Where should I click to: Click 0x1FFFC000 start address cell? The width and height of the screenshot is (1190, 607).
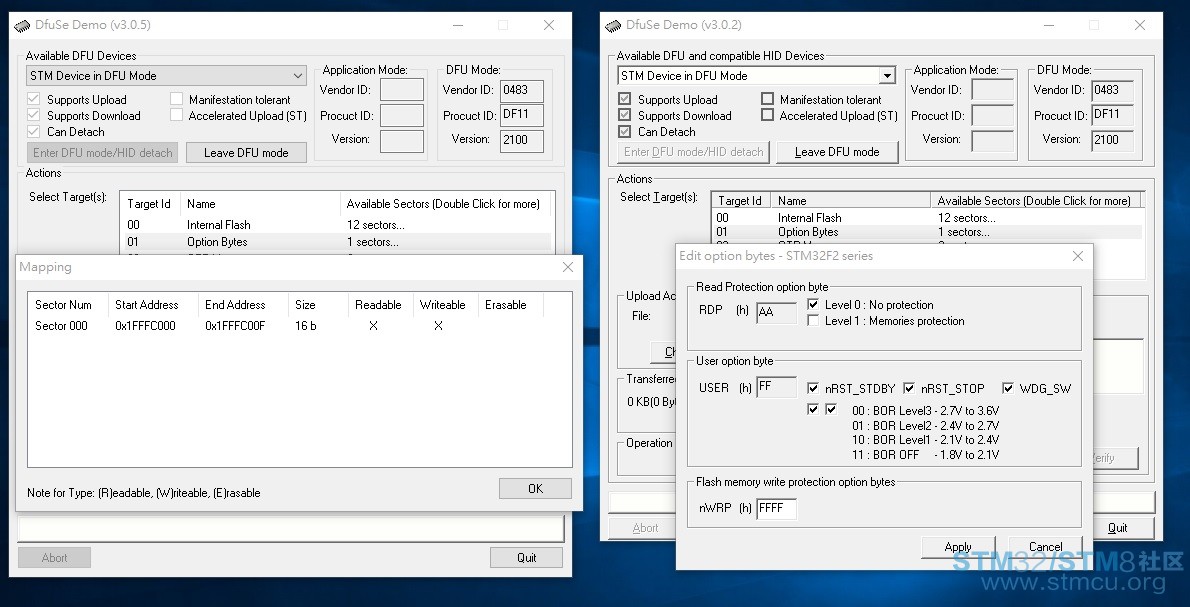pos(145,326)
